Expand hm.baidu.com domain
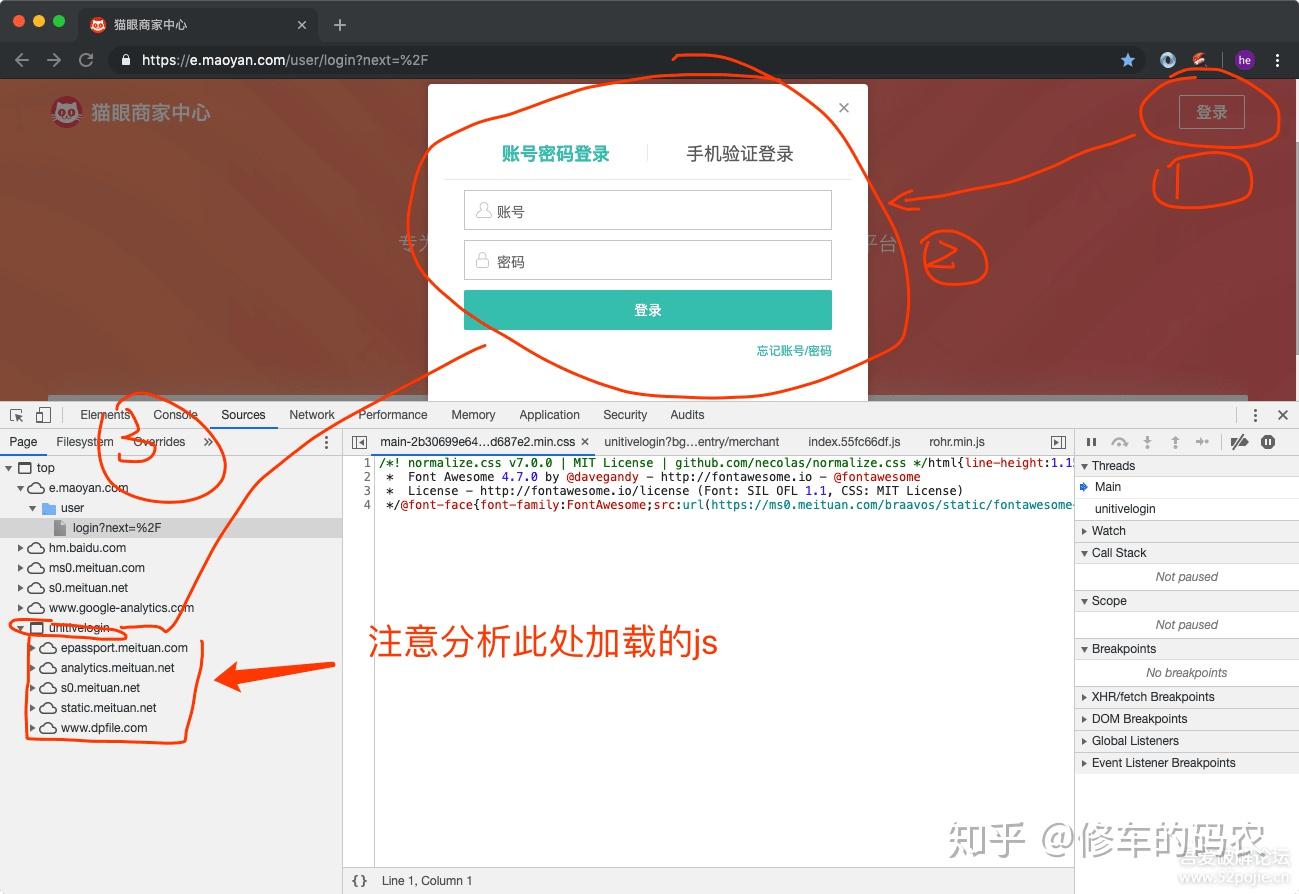This screenshot has width=1299, height=894. tap(21, 548)
